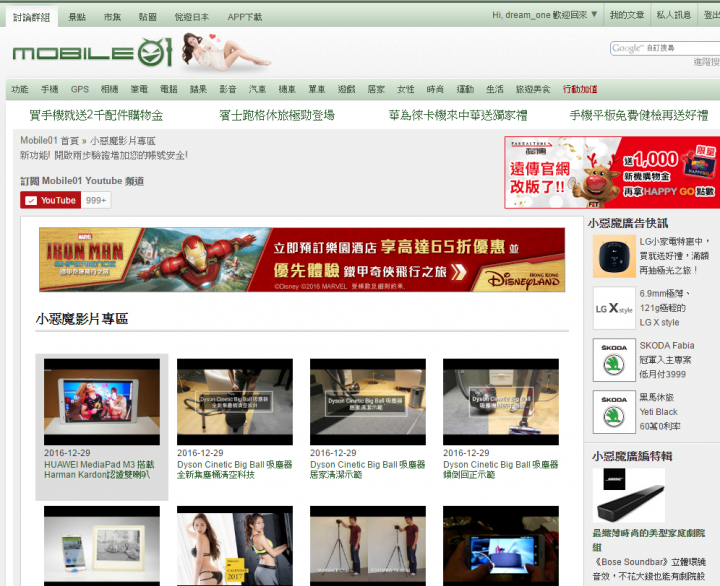Open the 時尚 category menu
Screen dimensions: 720x586
[435, 89]
